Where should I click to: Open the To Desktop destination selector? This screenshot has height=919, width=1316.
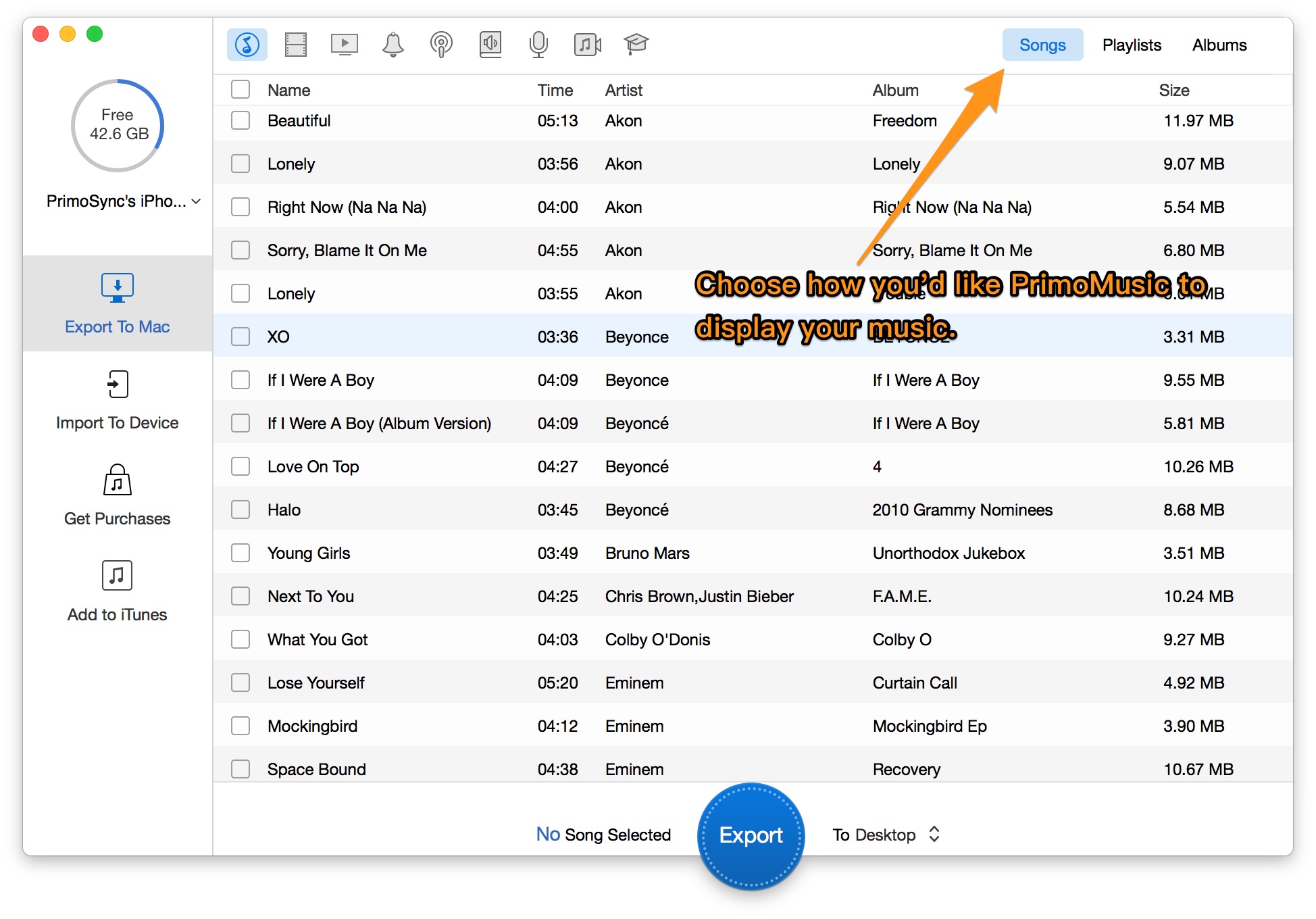pyautogui.click(x=886, y=835)
